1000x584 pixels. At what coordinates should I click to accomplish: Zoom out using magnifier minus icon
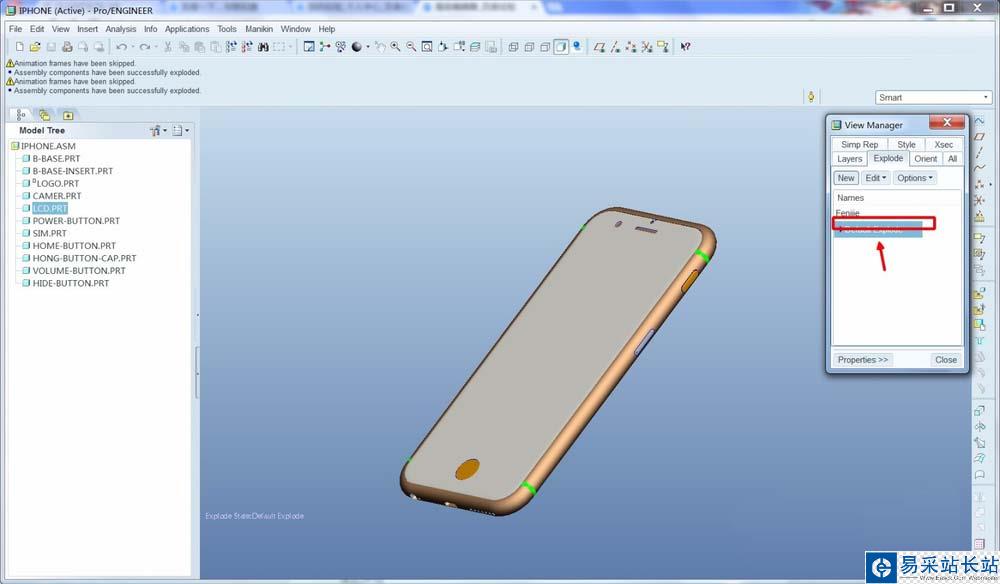pyautogui.click(x=411, y=47)
